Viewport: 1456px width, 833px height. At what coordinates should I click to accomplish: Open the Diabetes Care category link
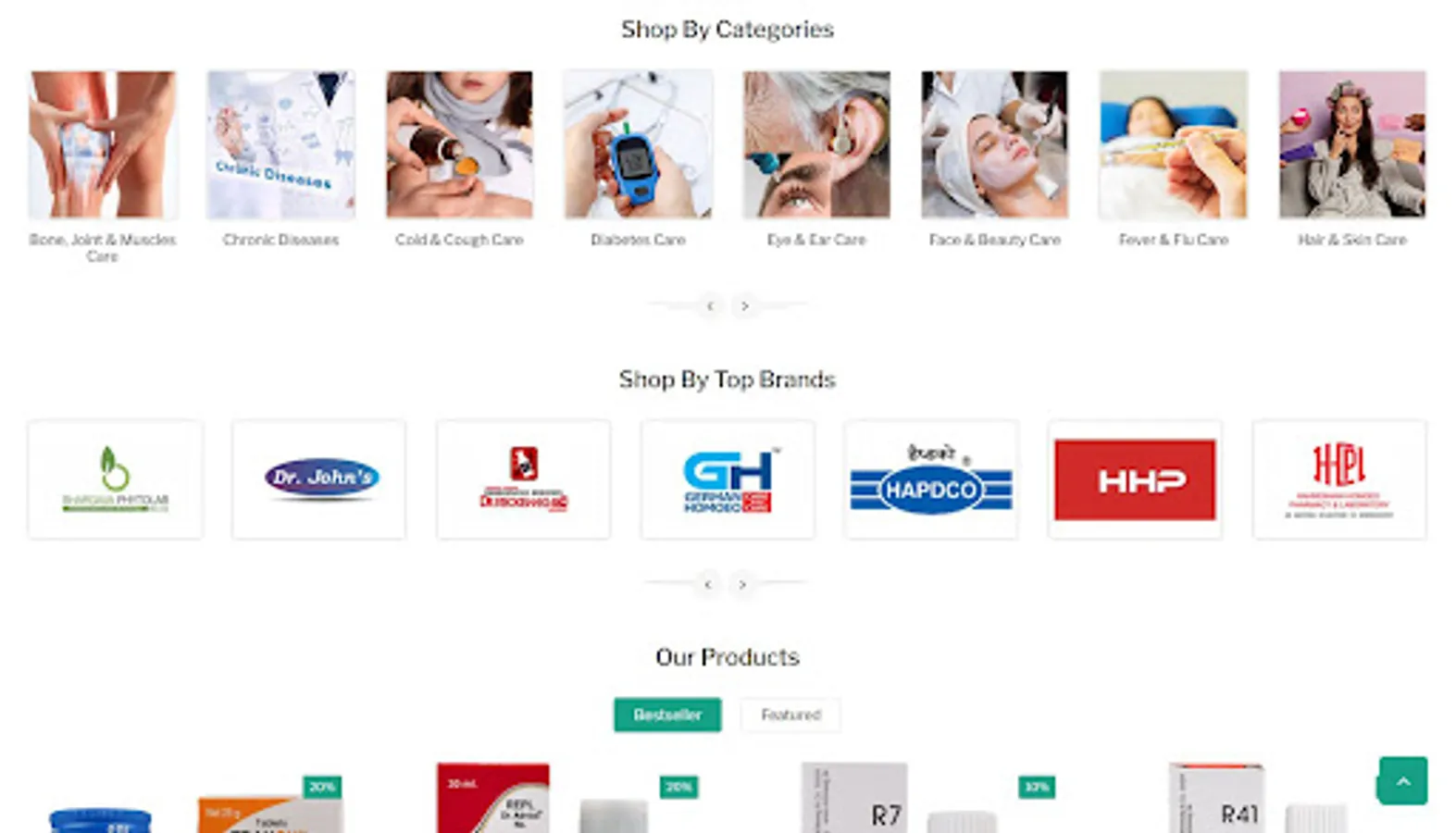coord(638,240)
